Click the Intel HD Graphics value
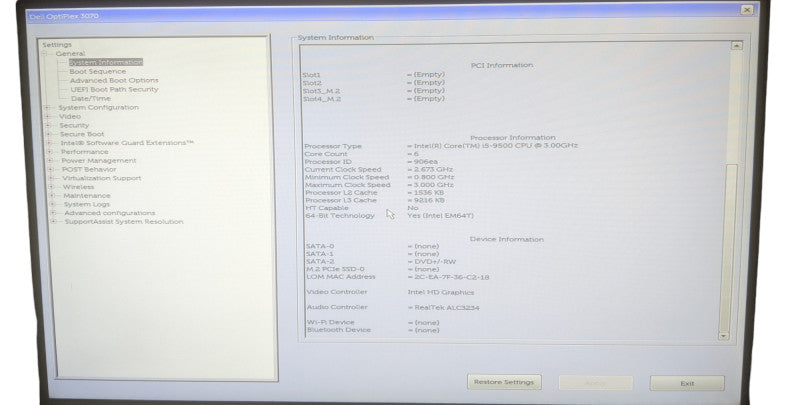The width and height of the screenshot is (800, 405). pyautogui.click(x=441, y=293)
